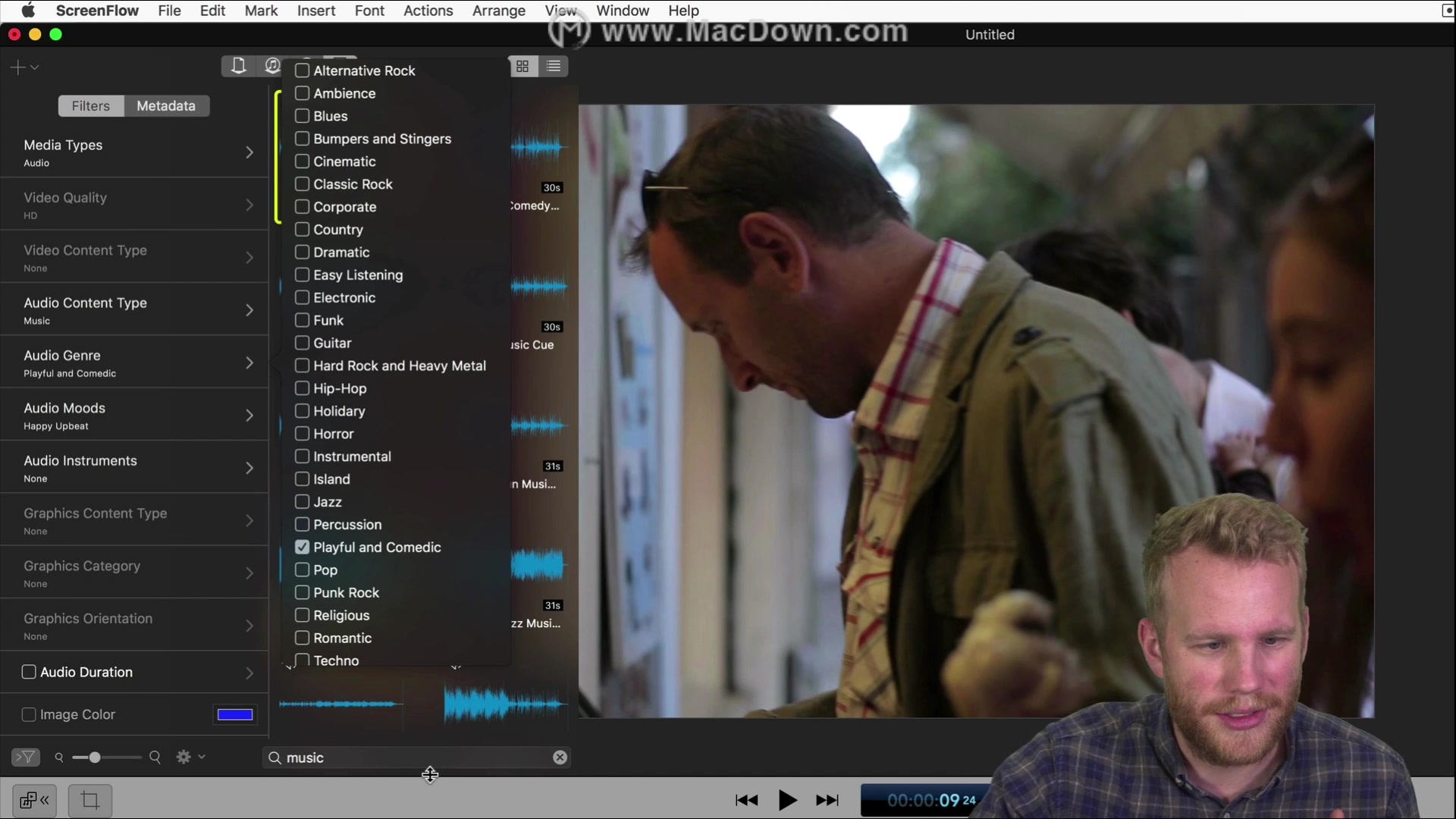The height and width of the screenshot is (819, 1456).
Task: Open the gear settings dropdown
Action: [x=190, y=757]
